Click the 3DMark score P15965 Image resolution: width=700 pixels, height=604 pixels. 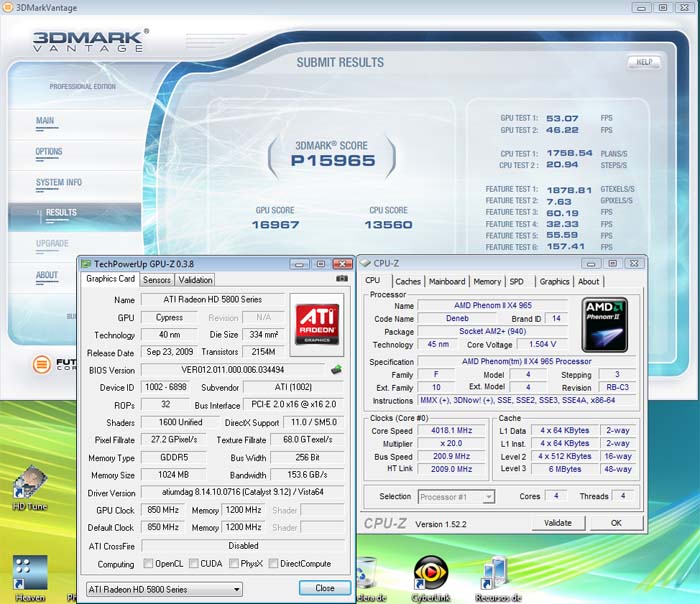click(x=333, y=161)
